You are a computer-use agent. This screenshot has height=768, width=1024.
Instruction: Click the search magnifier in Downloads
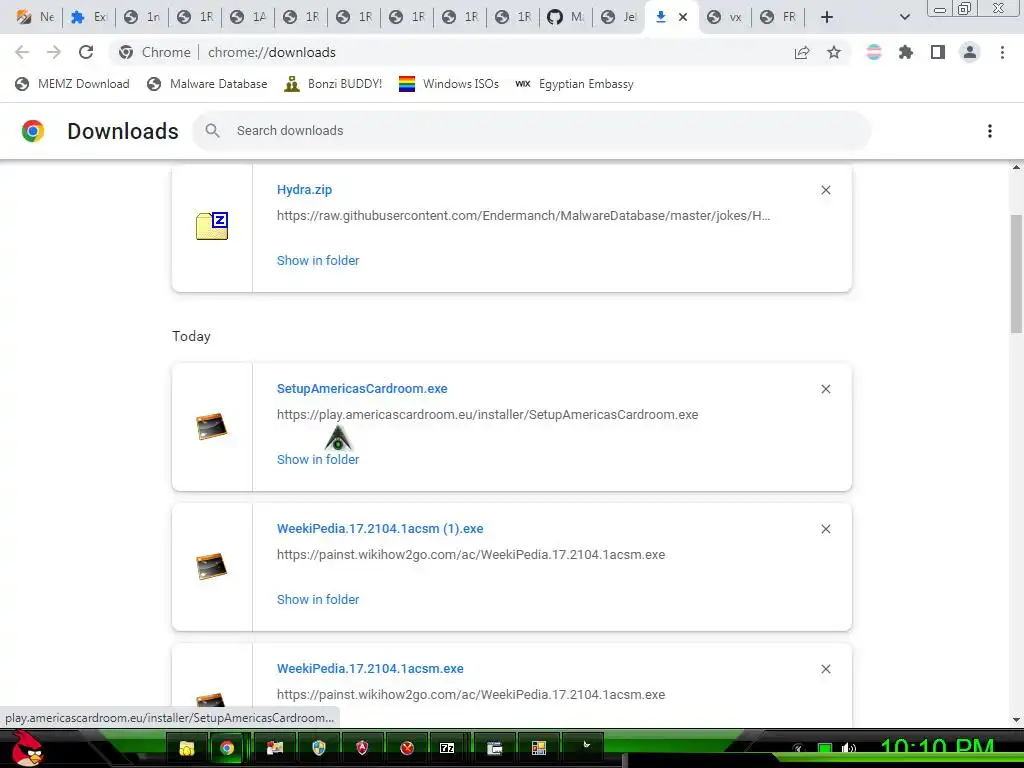[x=212, y=131]
